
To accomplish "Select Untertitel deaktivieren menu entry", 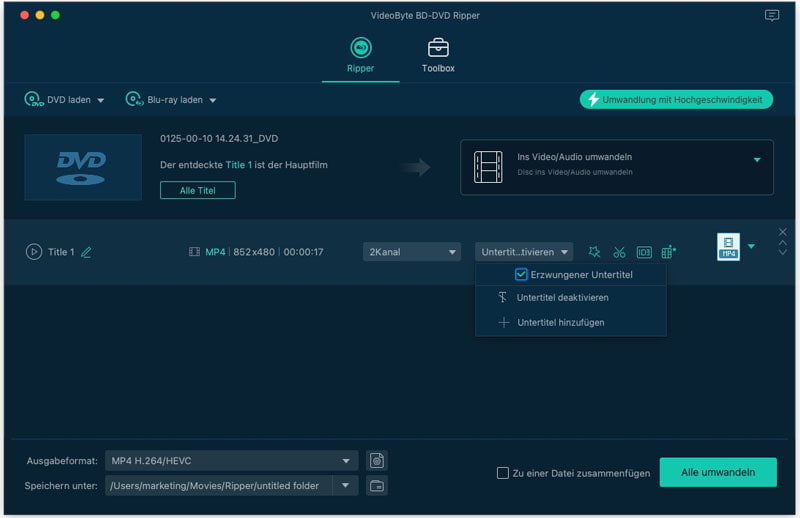I will [x=571, y=298].
